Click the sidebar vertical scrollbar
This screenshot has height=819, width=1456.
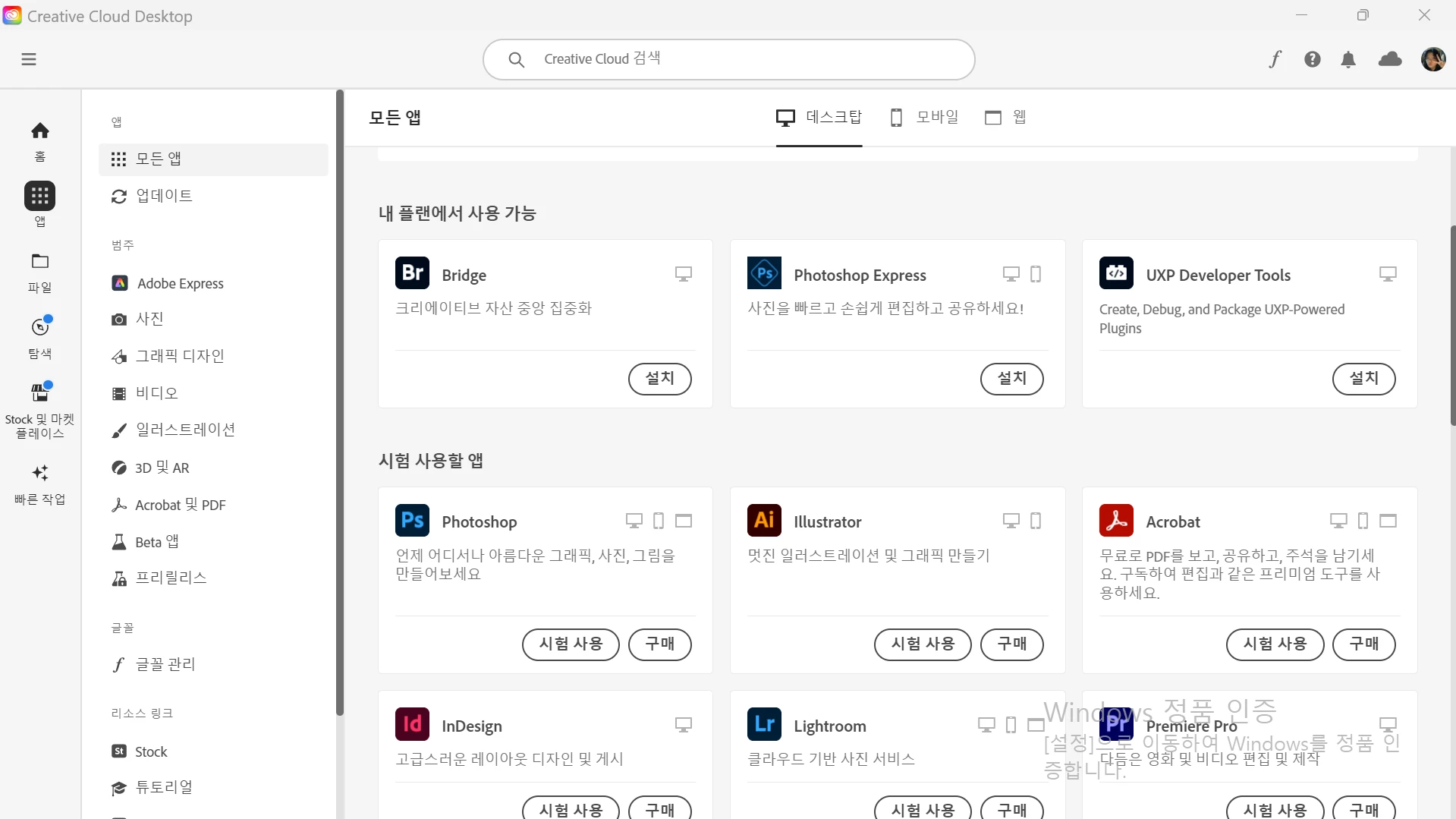click(x=340, y=402)
